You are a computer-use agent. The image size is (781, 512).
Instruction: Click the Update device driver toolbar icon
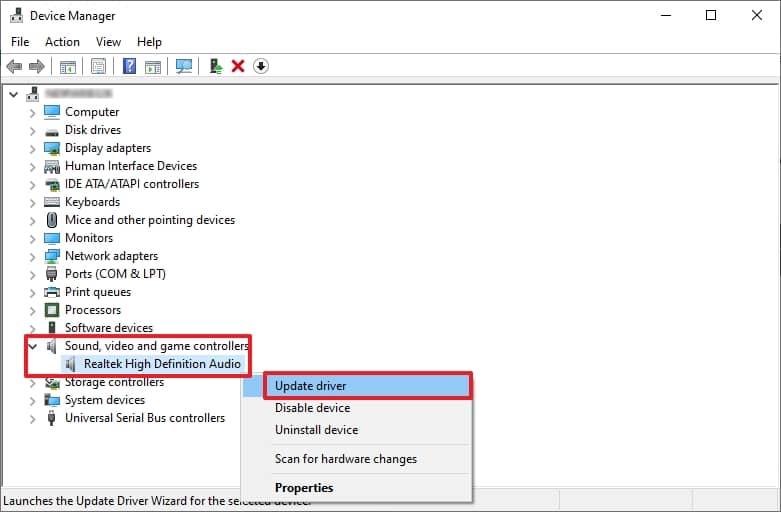click(x=216, y=66)
